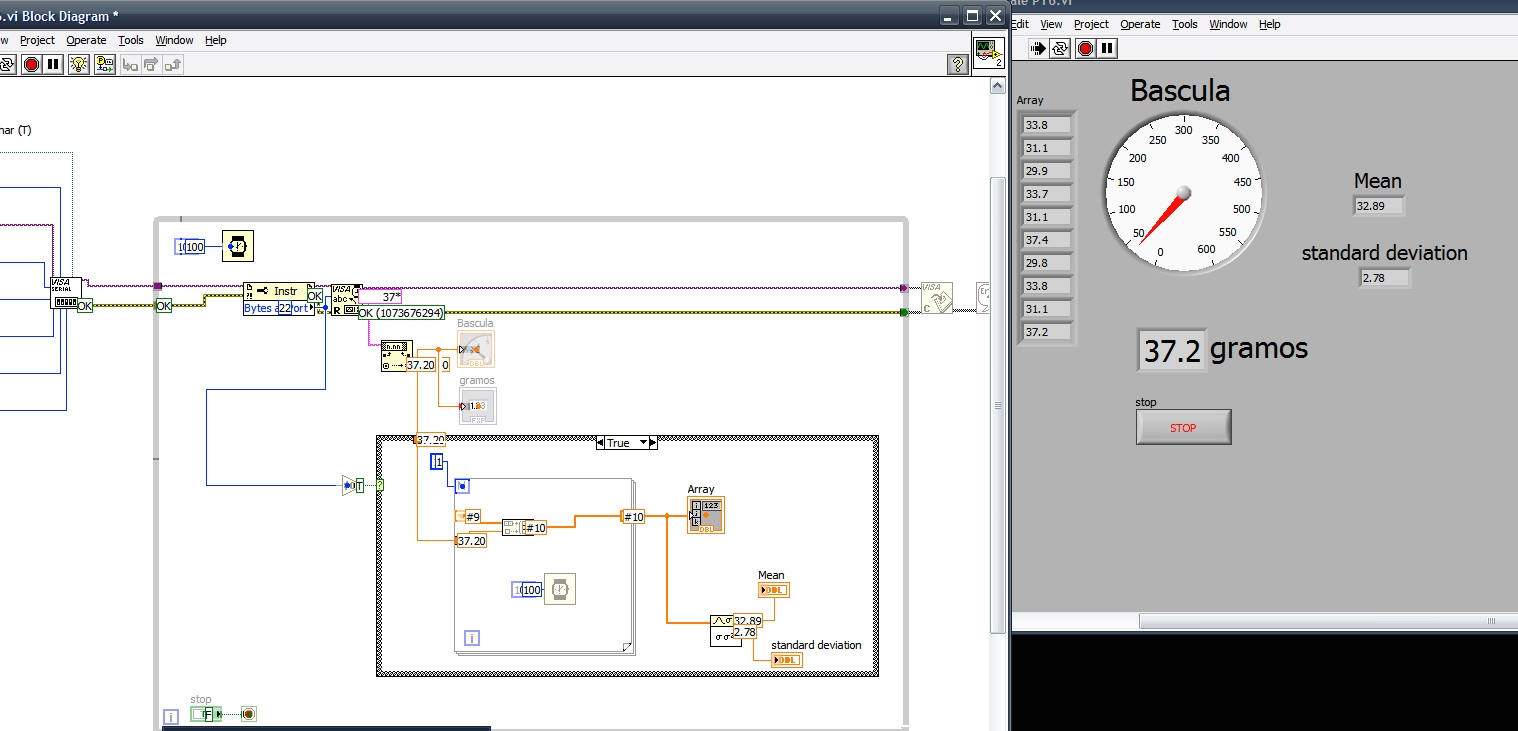The image size is (1518, 731).
Task: Click the 37.2 gramos numeric indicator
Action: (x=1172, y=351)
